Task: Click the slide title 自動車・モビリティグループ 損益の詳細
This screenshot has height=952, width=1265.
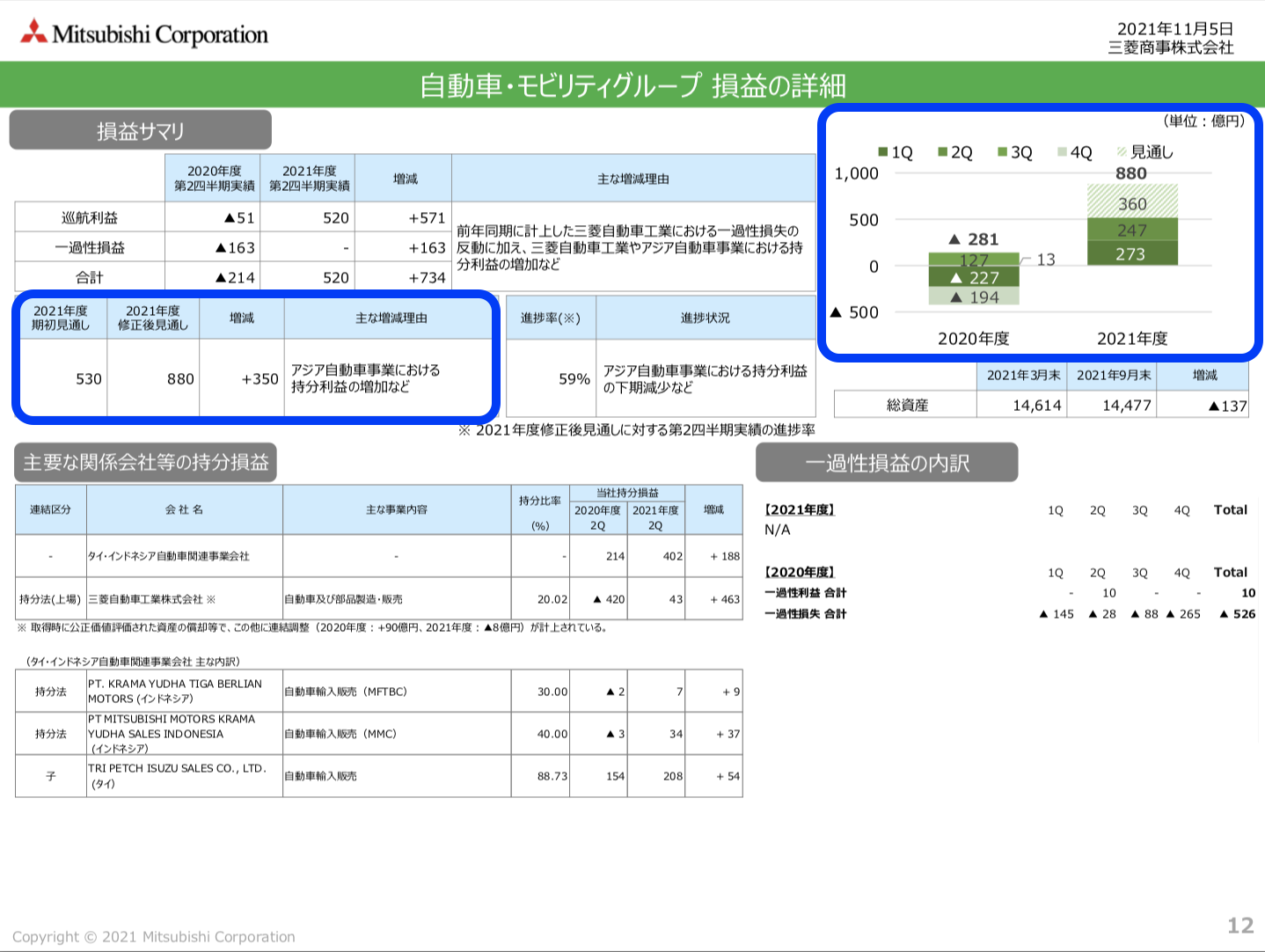Action: (x=632, y=85)
